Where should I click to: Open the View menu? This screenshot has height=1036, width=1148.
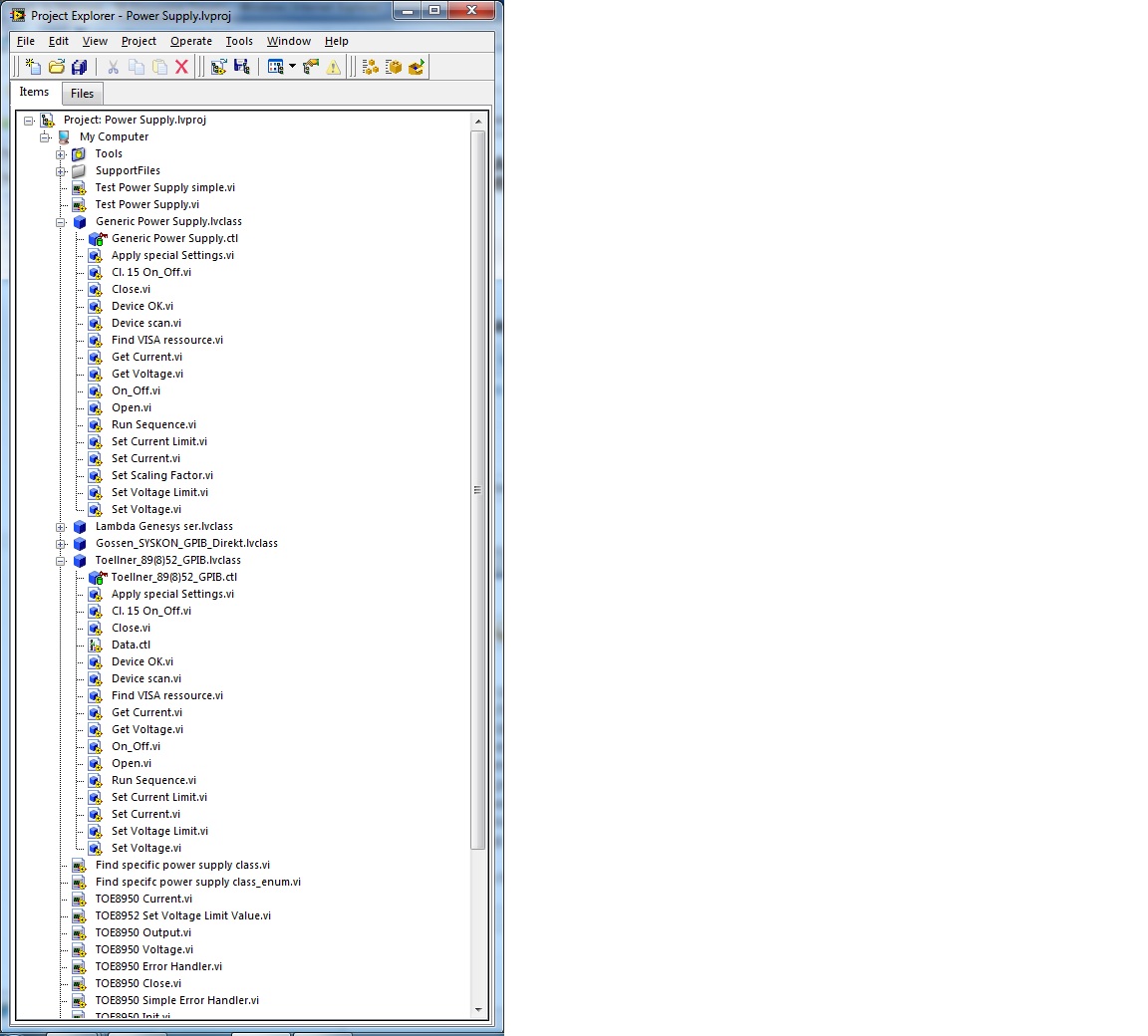click(x=96, y=41)
